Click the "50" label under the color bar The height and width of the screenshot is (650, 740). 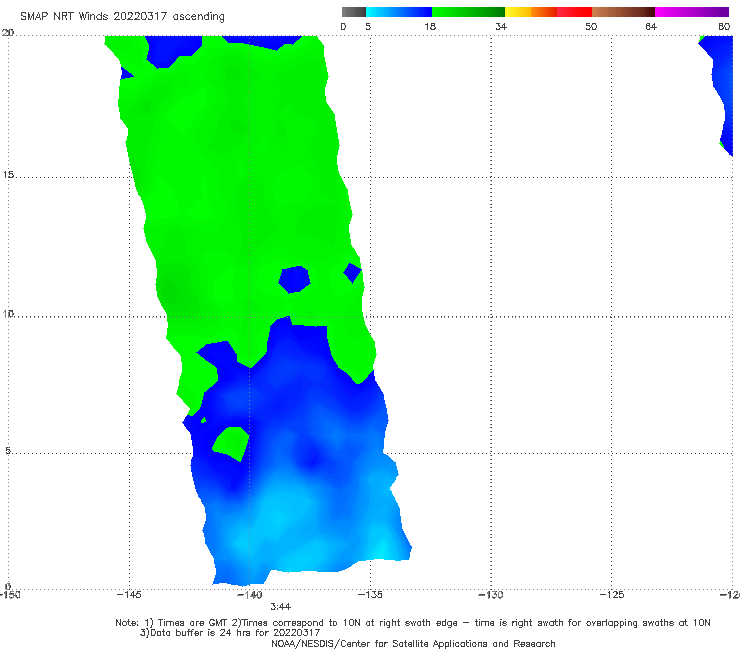(591, 26)
